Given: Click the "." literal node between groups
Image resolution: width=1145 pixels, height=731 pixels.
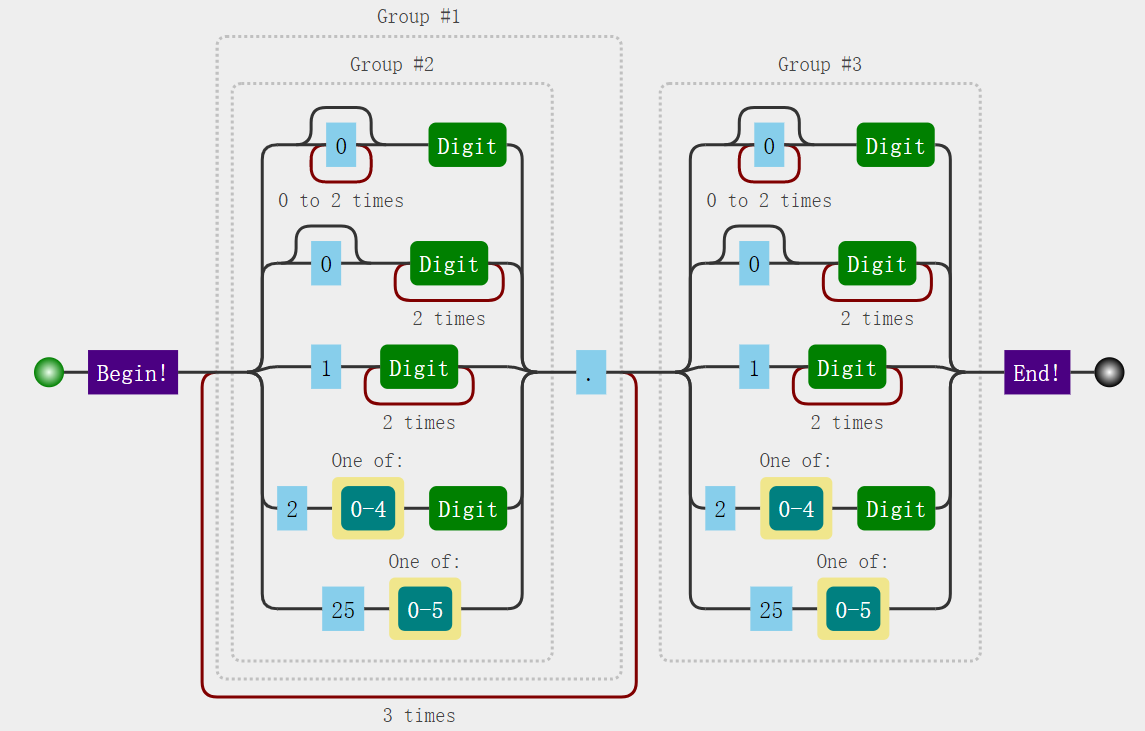Looking at the screenshot, I should coord(590,373).
